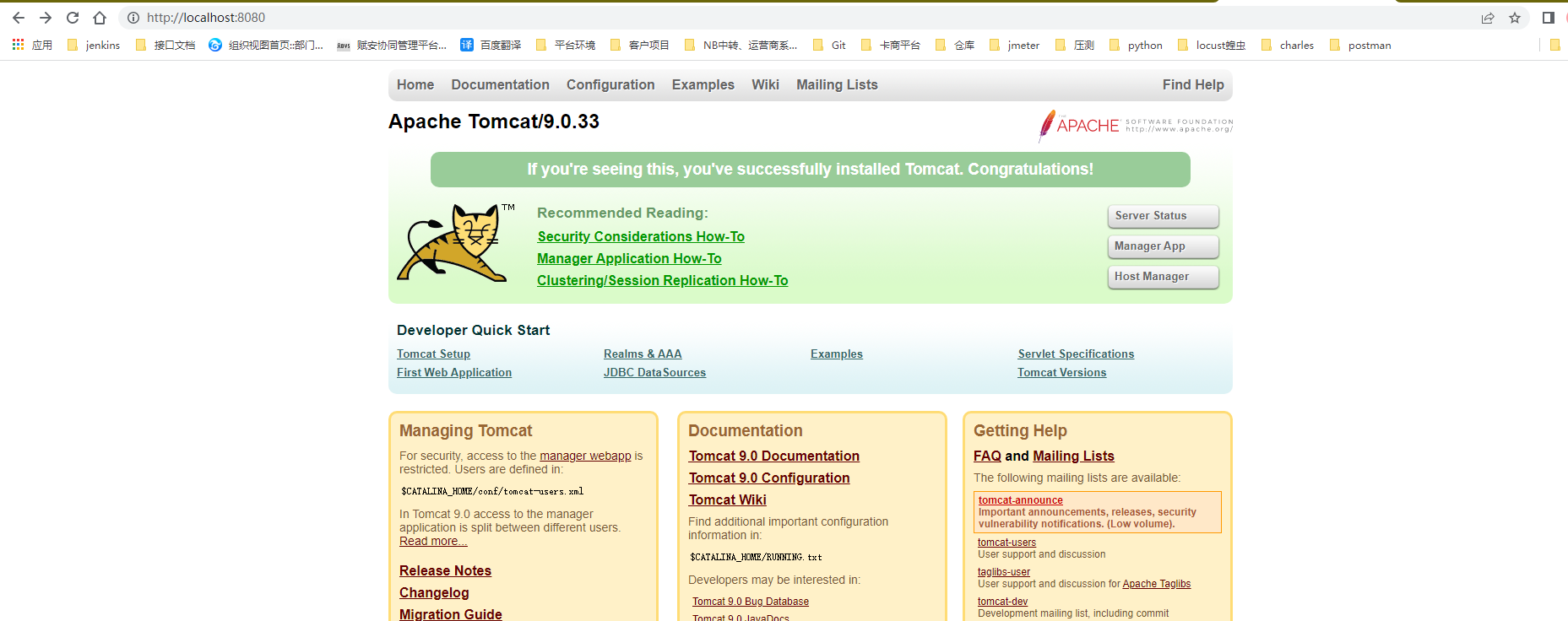The width and height of the screenshot is (1568, 621).
Task: Open the python bookmark folder
Action: point(1136,45)
